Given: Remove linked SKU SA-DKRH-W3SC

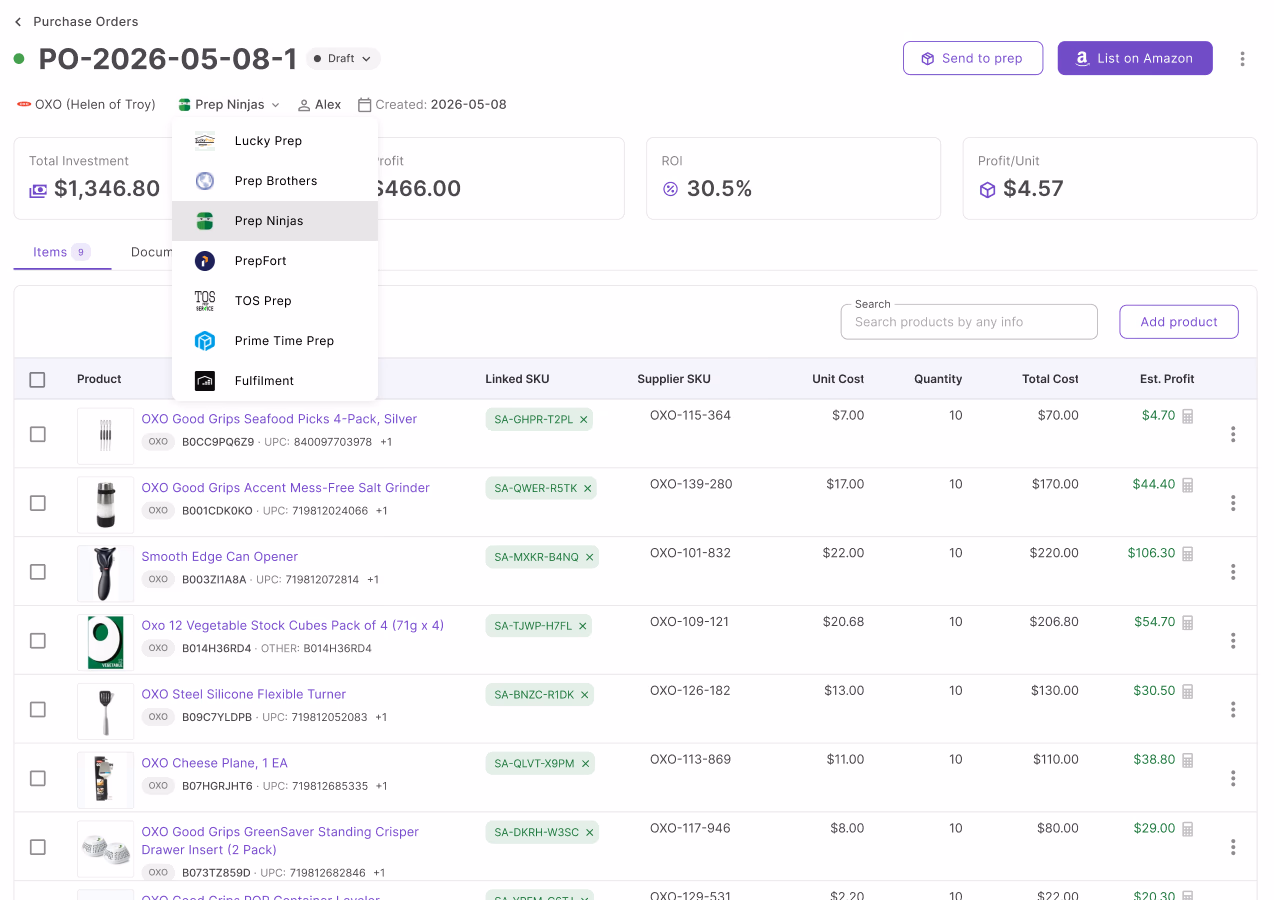Looking at the screenshot, I should coord(590,833).
